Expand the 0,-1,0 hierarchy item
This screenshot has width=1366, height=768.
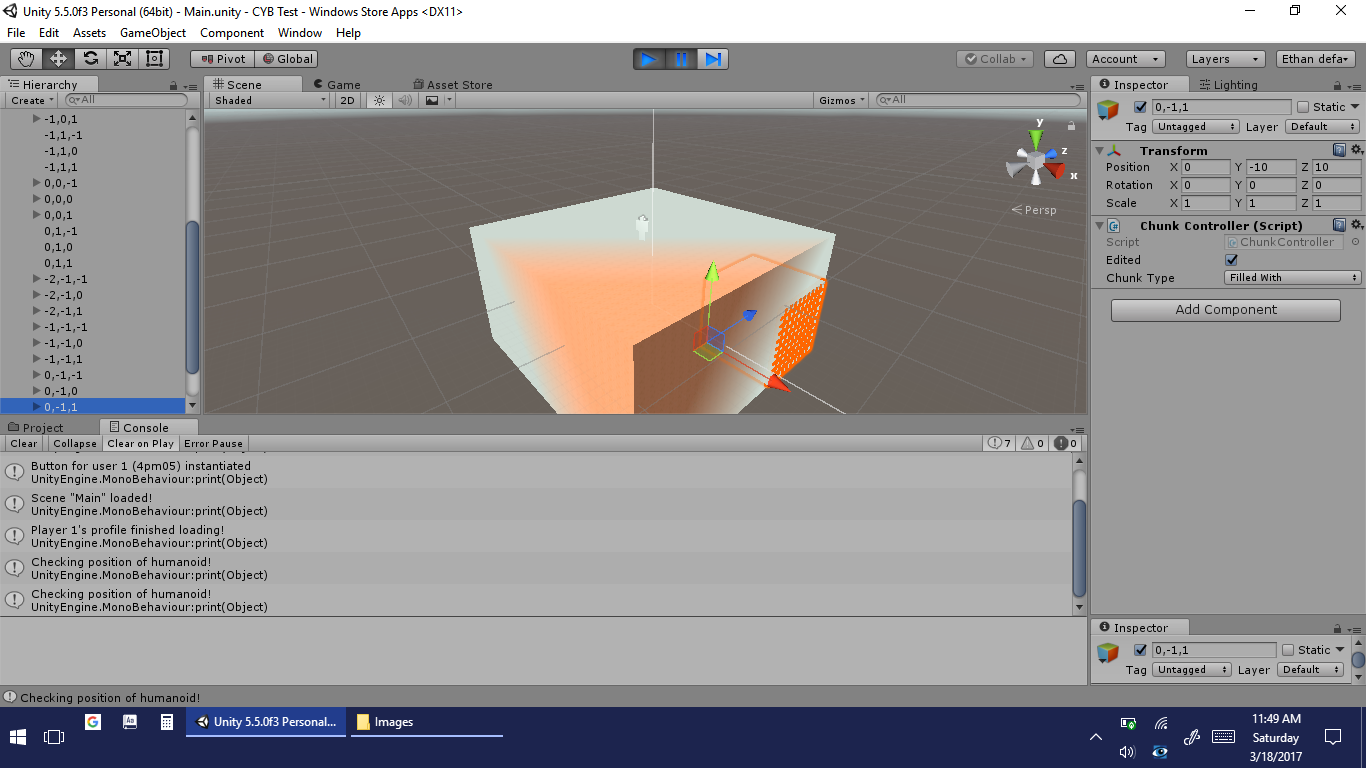click(37, 391)
